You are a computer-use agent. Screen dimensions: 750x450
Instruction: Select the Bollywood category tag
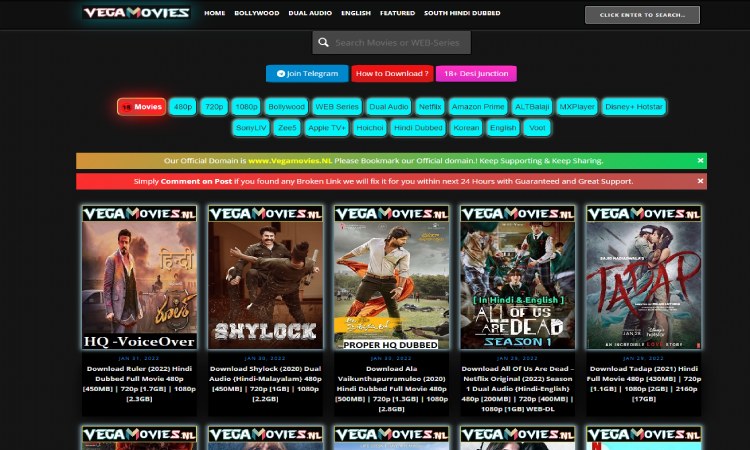pos(287,107)
